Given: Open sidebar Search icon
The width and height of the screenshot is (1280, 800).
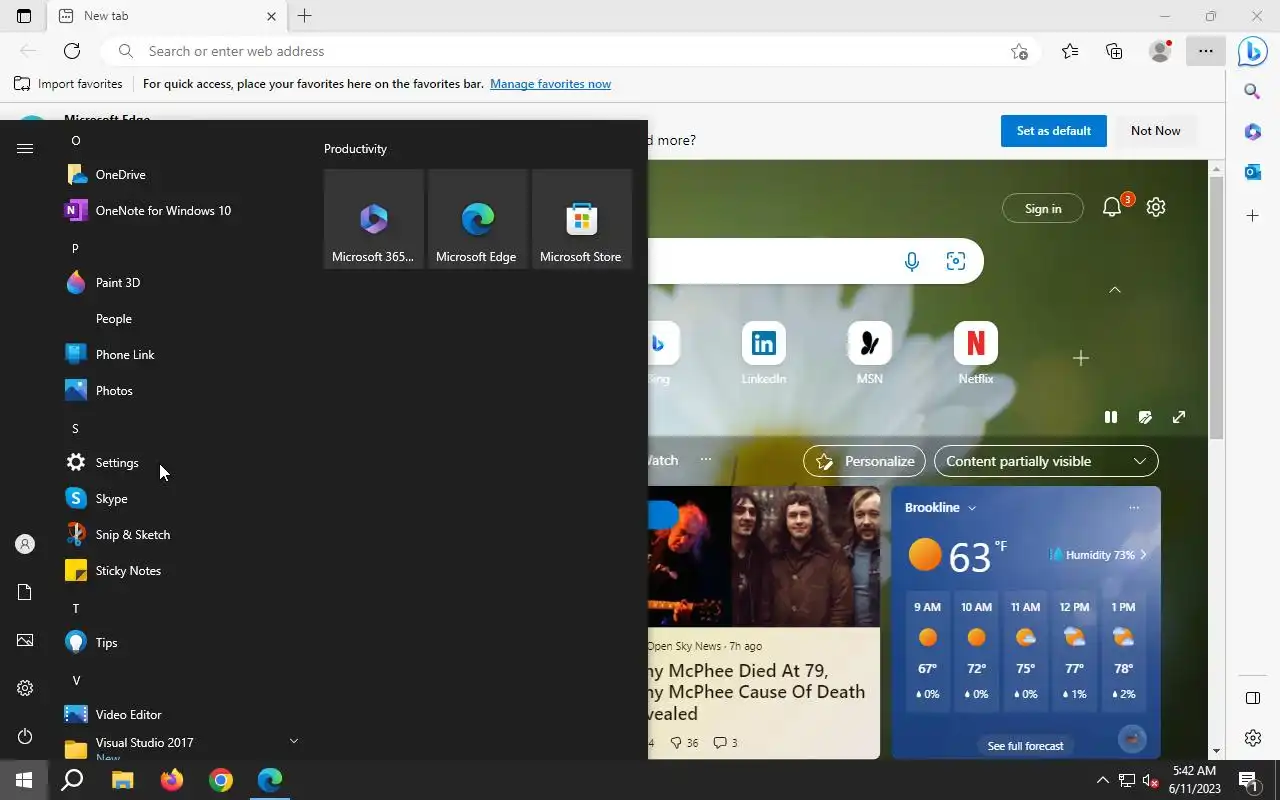Looking at the screenshot, I should coord(1252,91).
